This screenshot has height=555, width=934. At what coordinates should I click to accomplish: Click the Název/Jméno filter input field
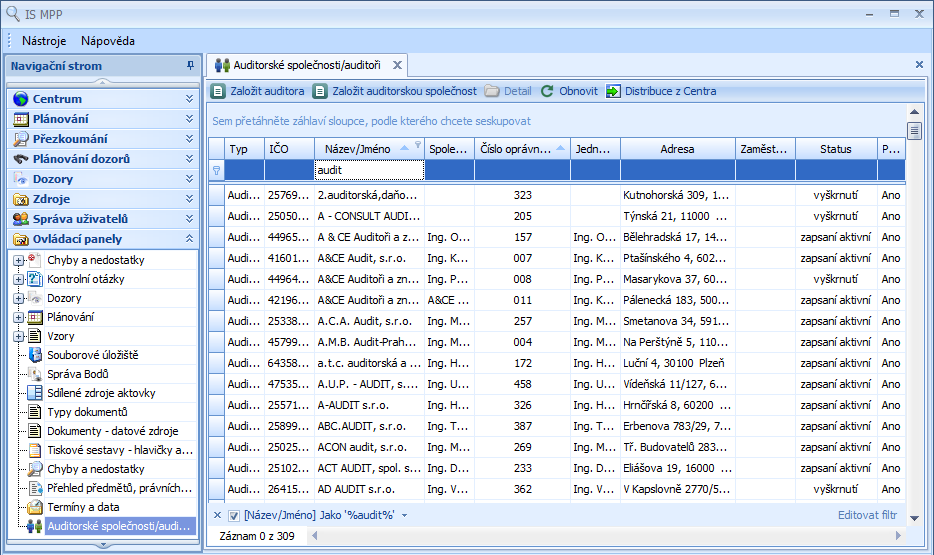[x=369, y=170]
